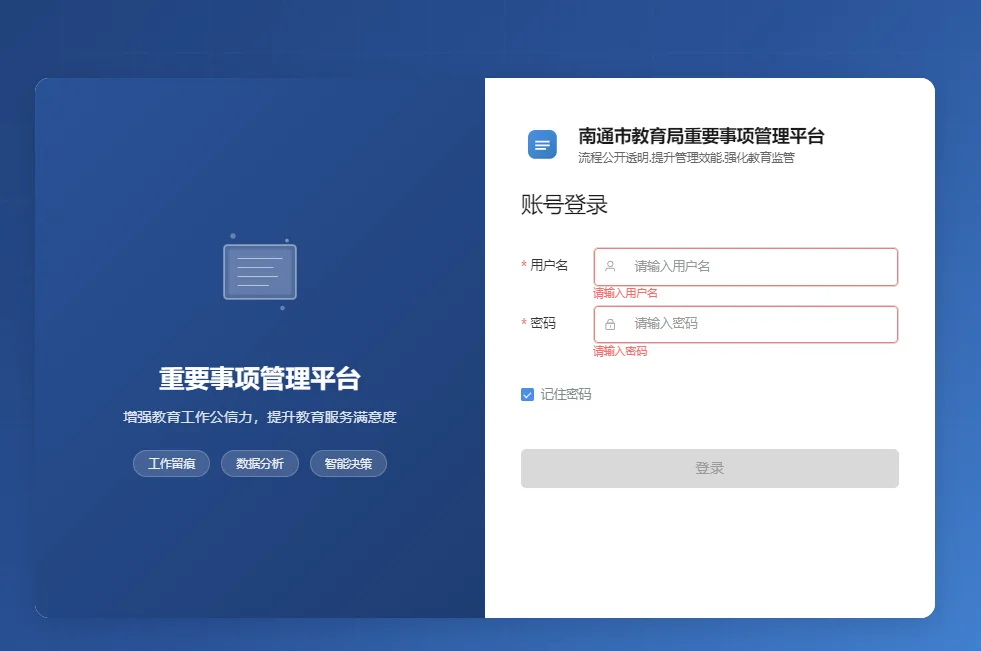The width and height of the screenshot is (981, 651).
Task: Click the 账号登录 heading
Action: coord(564,205)
